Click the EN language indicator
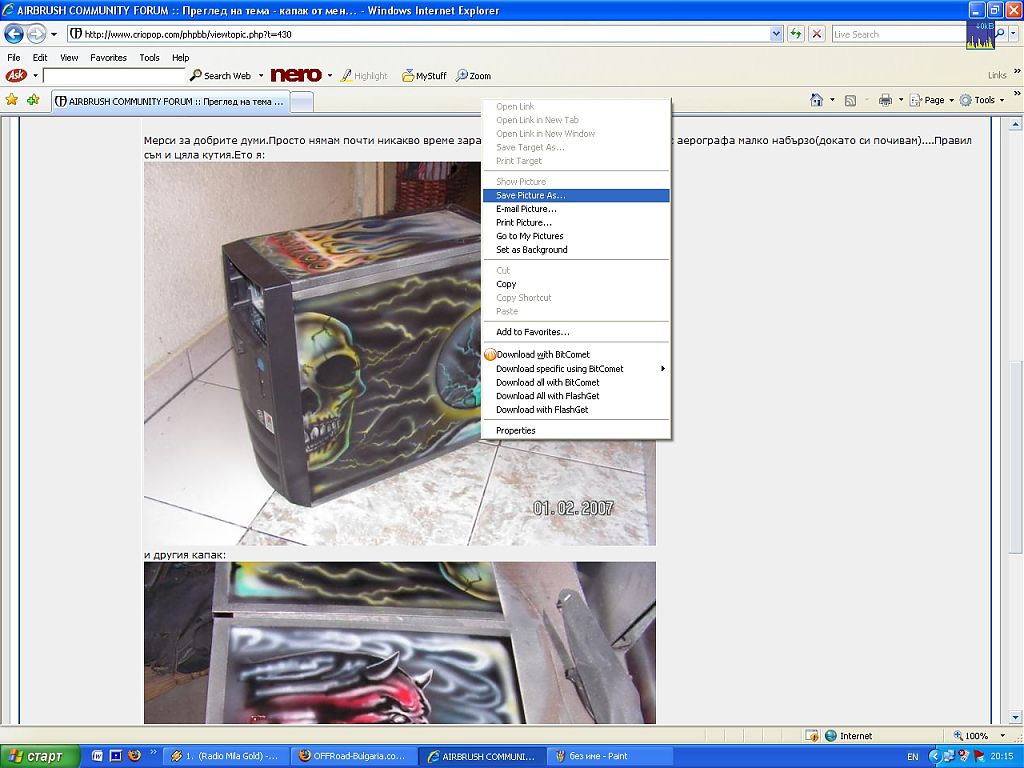Screen dimensions: 1024x768 coord(912,756)
